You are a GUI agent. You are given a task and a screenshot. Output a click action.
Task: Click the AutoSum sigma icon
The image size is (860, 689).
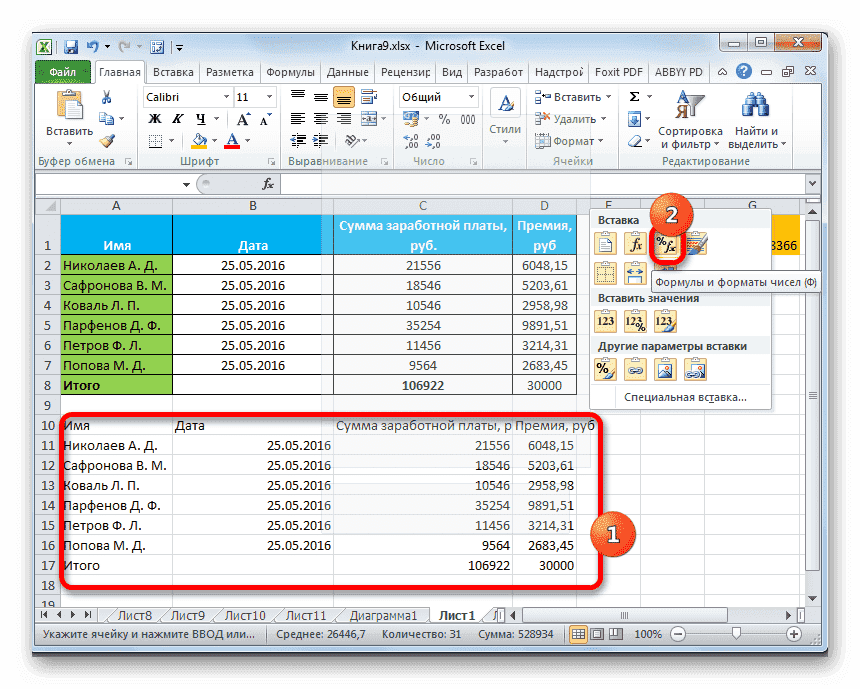pos(634,96)
